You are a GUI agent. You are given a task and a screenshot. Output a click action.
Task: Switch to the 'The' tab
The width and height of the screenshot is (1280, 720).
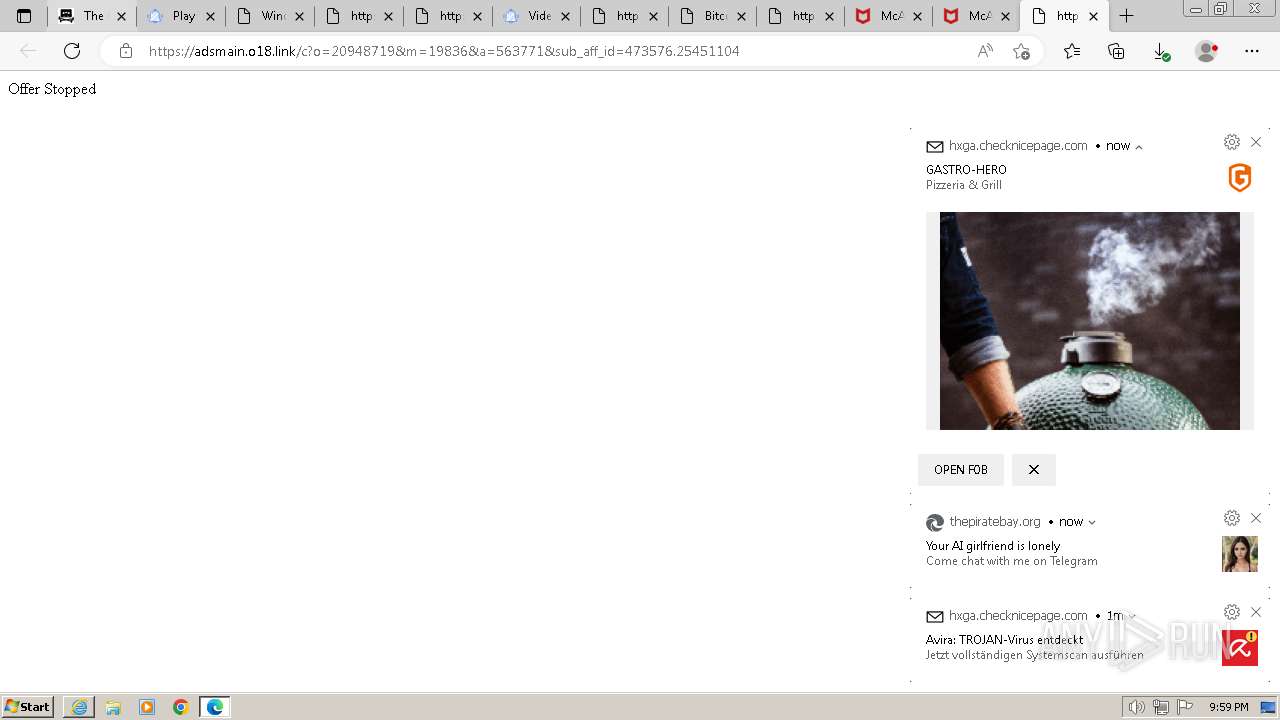[x=92, y=16]
